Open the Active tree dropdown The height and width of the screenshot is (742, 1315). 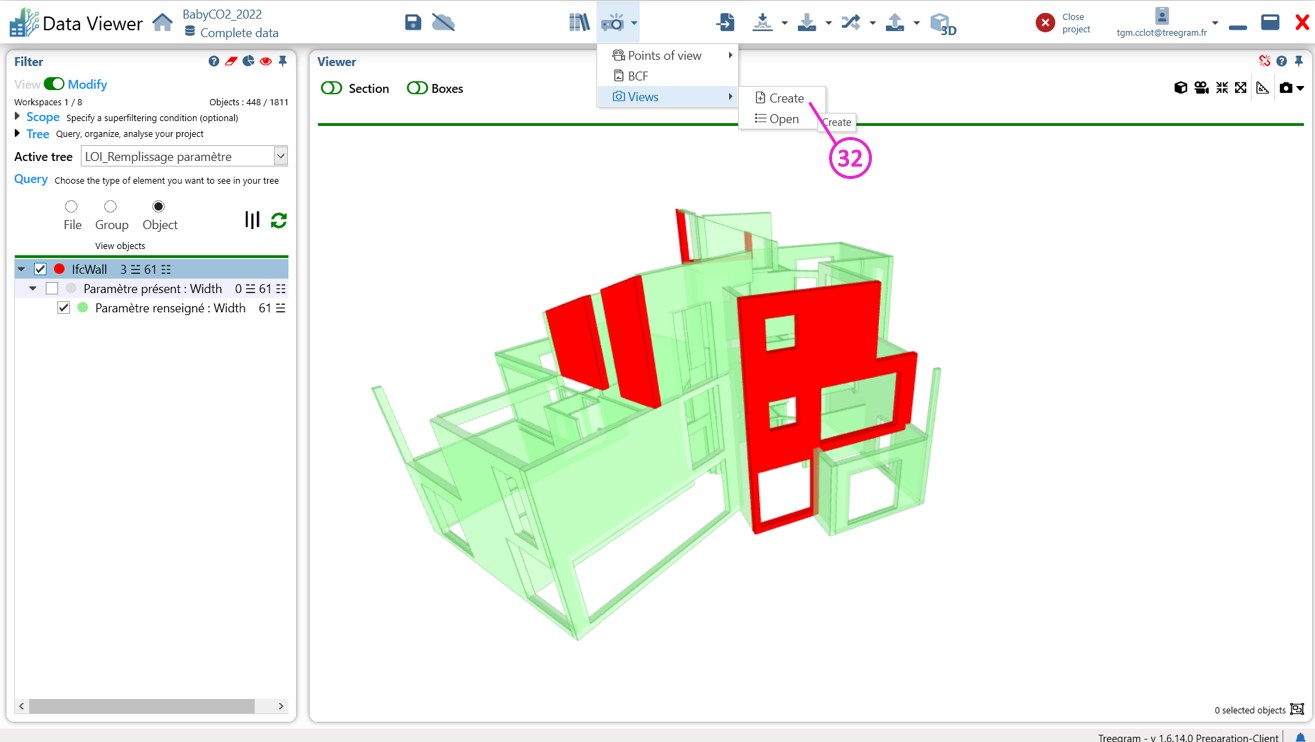tap(280, 157)
